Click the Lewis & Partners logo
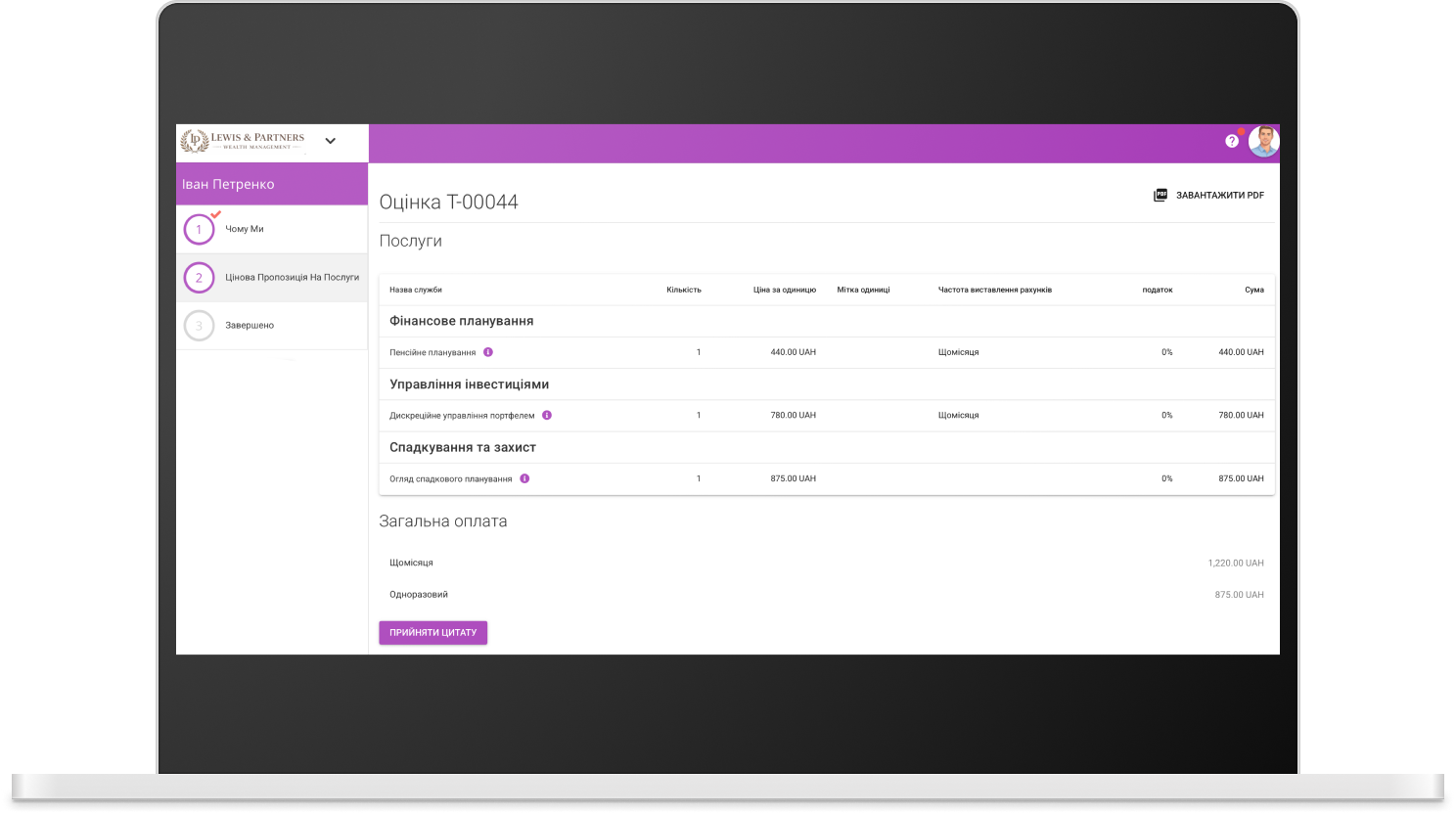The width and height of the screenshot is (1456, 813). [x=243, y=141]
